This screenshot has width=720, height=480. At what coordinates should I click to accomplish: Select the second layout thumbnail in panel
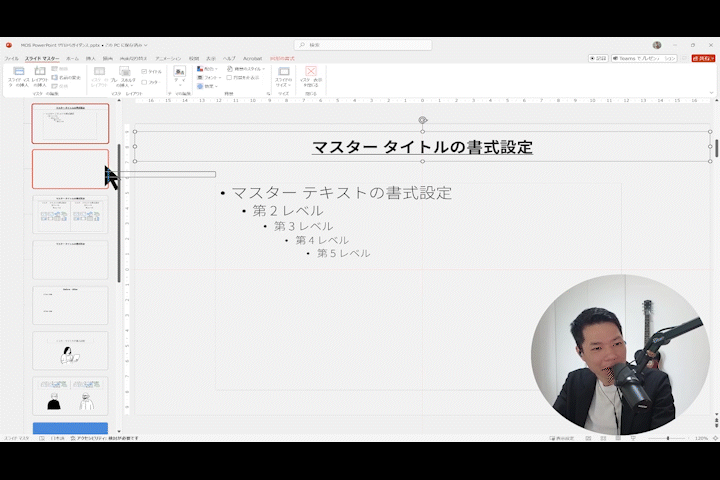click(70, 168)
